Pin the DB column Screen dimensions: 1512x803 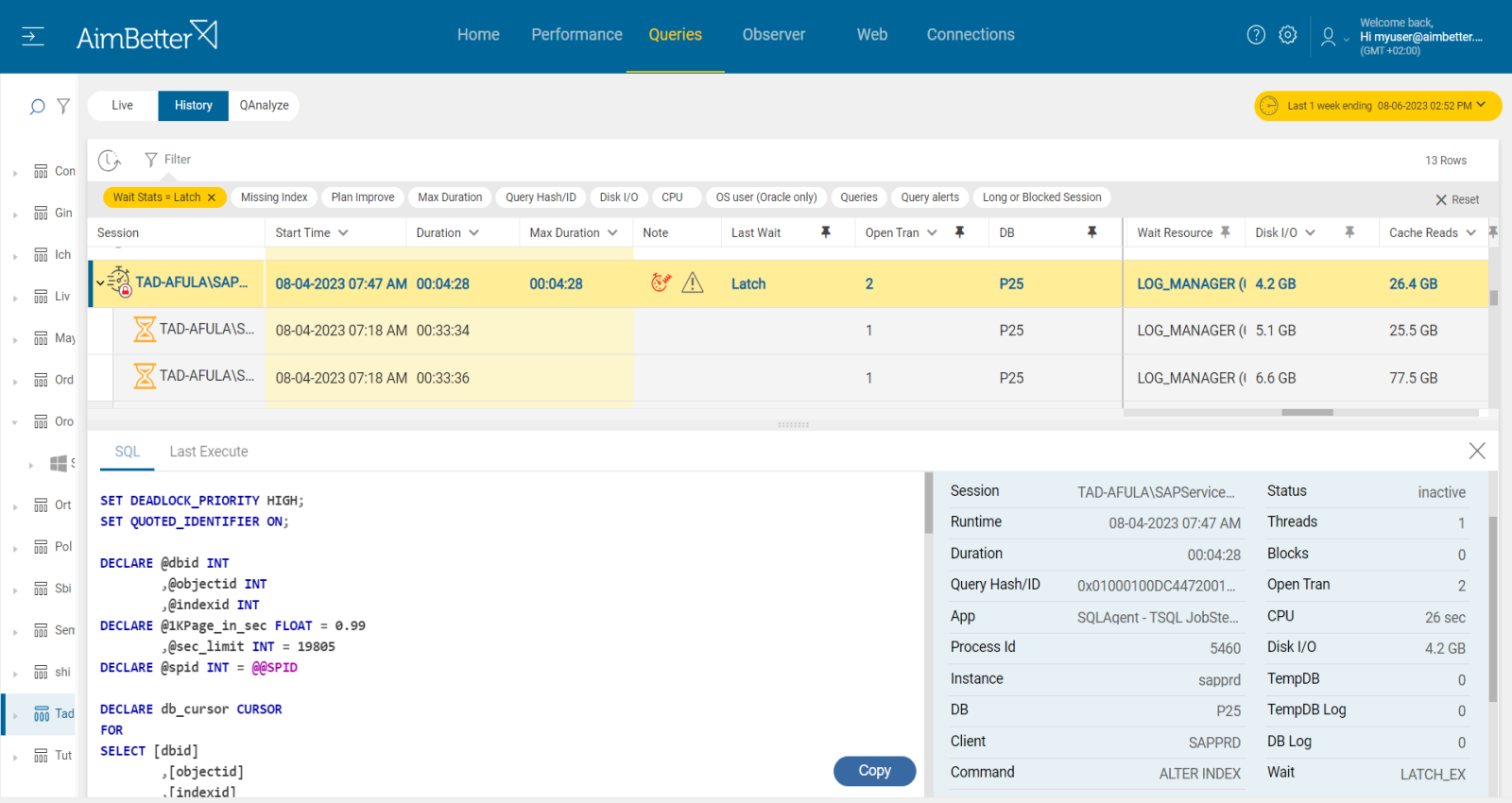point(1091,232)
